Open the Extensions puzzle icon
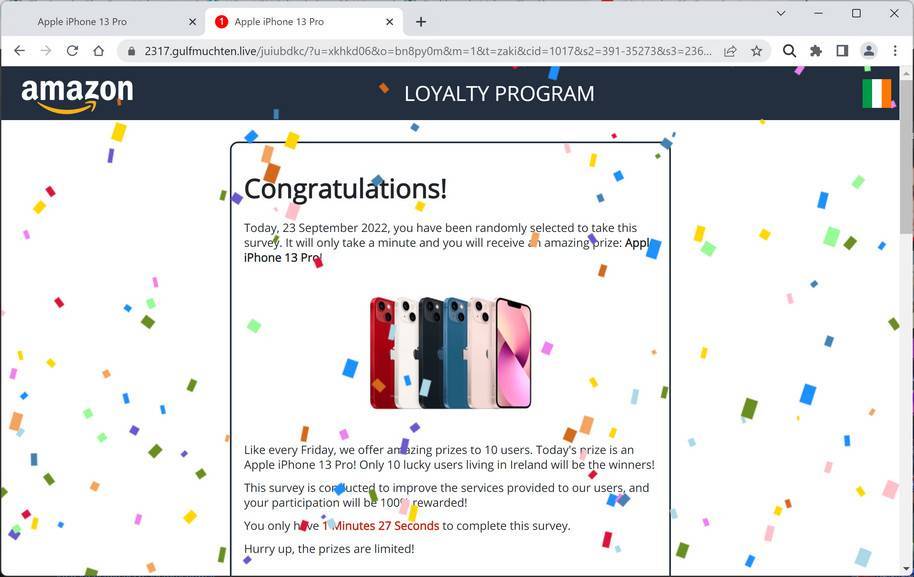 [815, 51]
